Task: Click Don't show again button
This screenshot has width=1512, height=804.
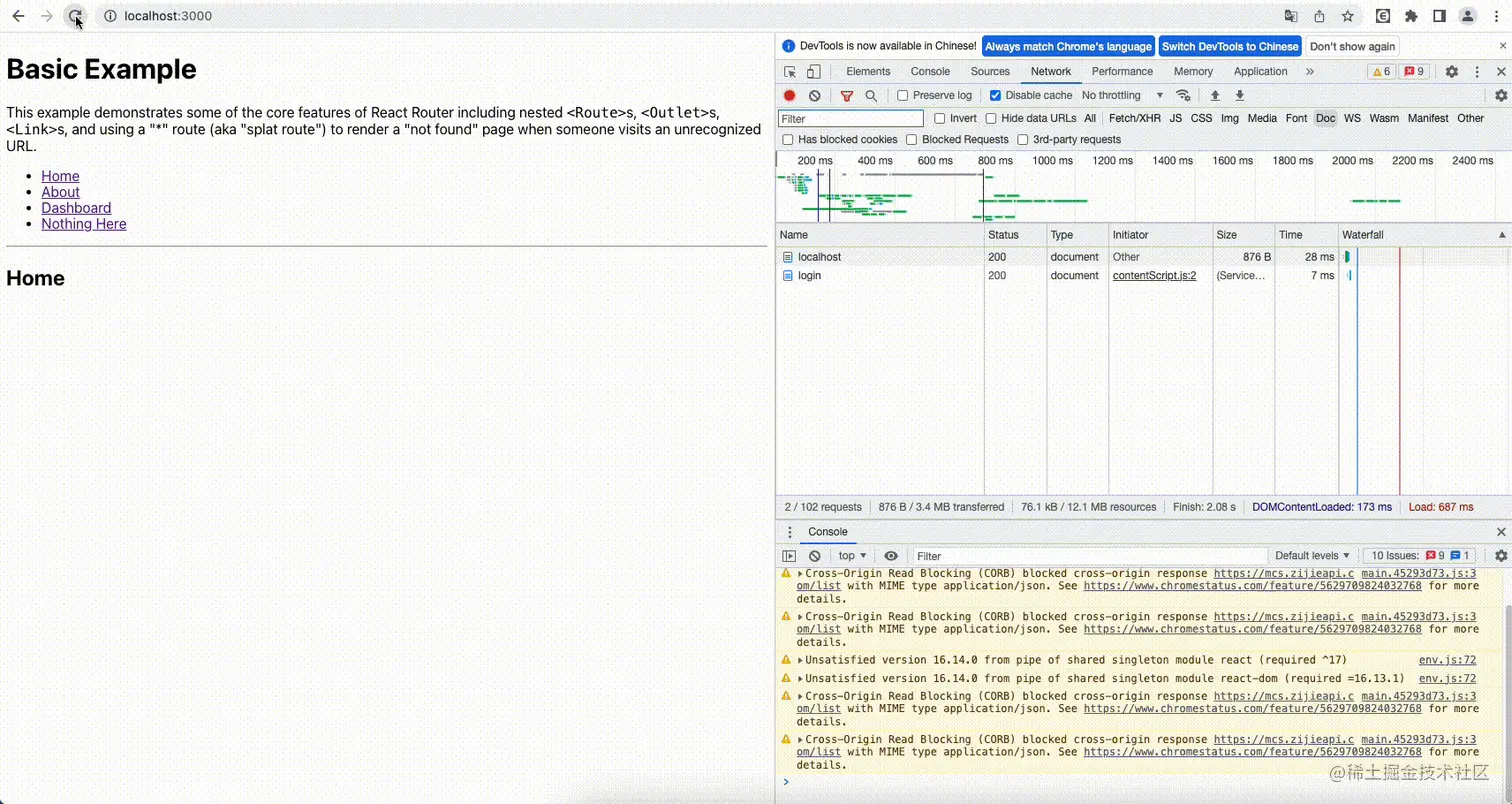Action: coord(1352,46)
